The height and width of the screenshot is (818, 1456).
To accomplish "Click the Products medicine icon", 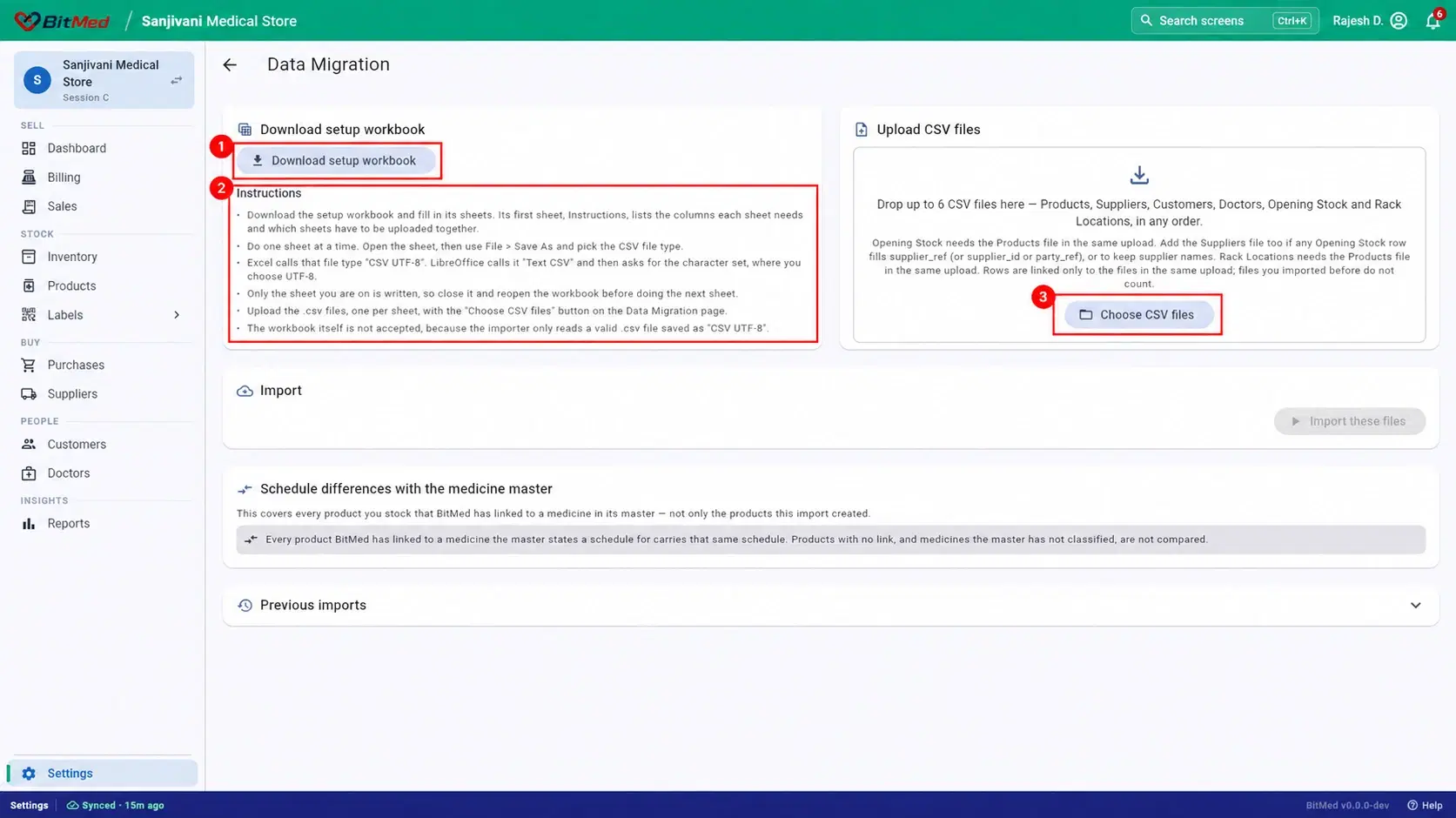I will click(x=29, y=286).
